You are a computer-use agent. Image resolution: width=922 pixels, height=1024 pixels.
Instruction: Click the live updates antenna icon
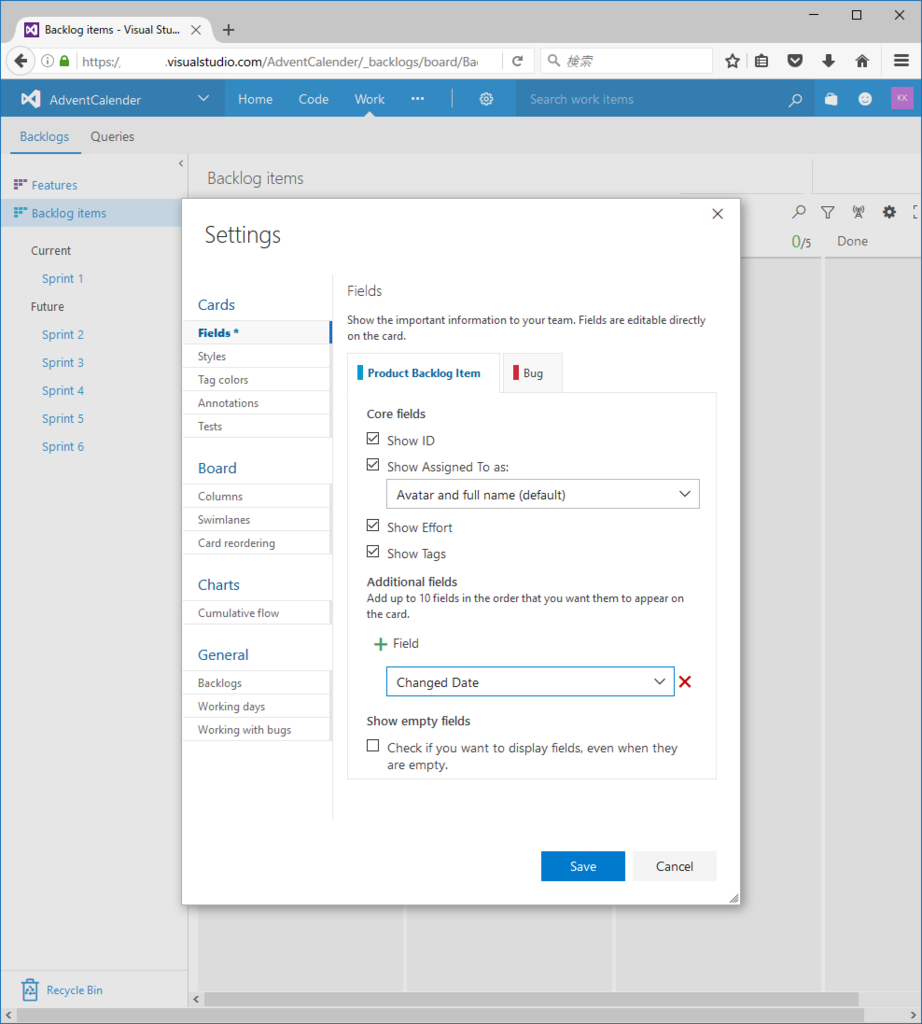(x=858, y=212)
